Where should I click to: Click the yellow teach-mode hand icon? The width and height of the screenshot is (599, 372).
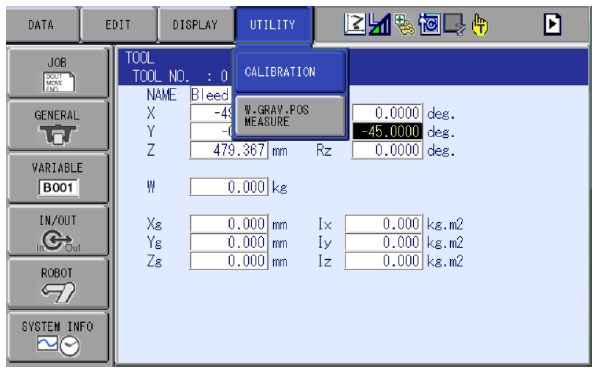tap(479, 24)
